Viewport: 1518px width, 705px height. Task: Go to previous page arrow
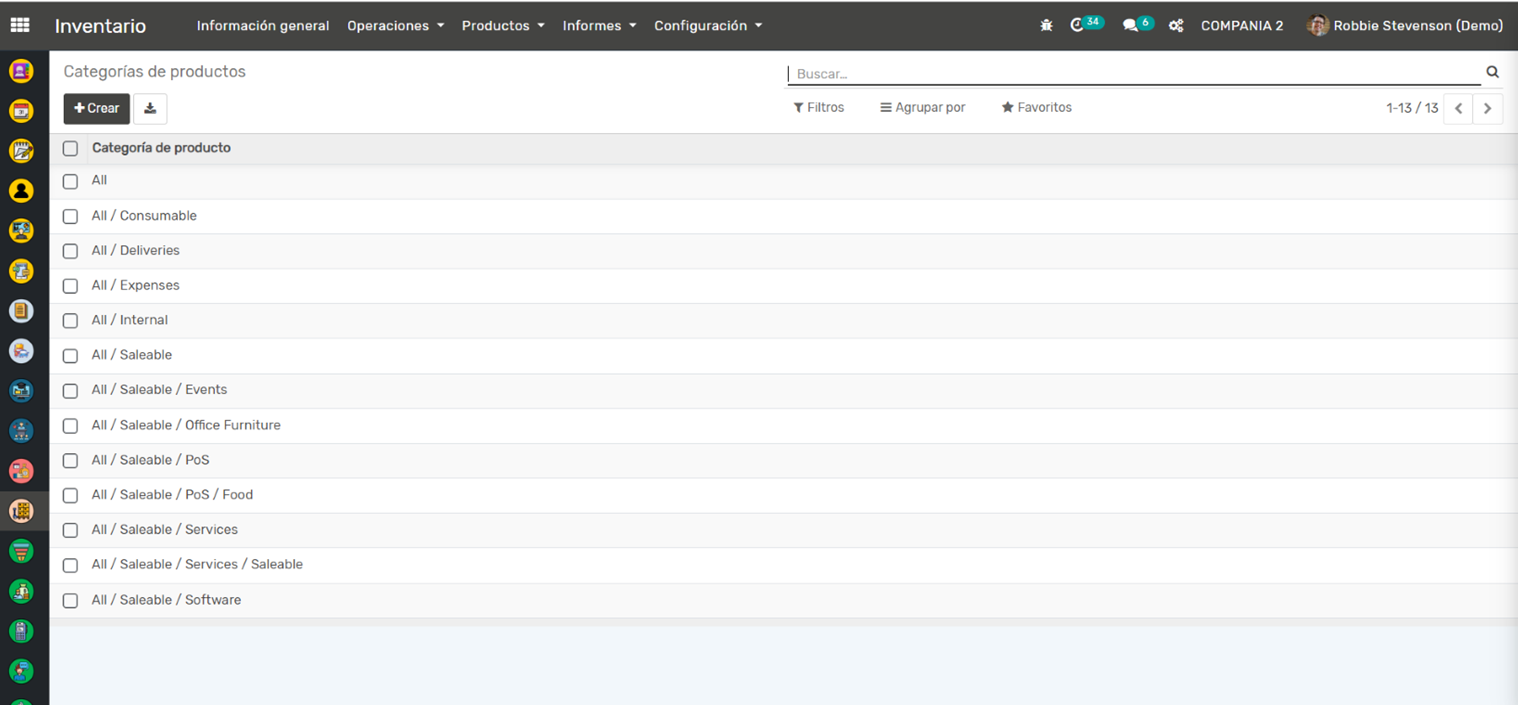(1458, 108)
